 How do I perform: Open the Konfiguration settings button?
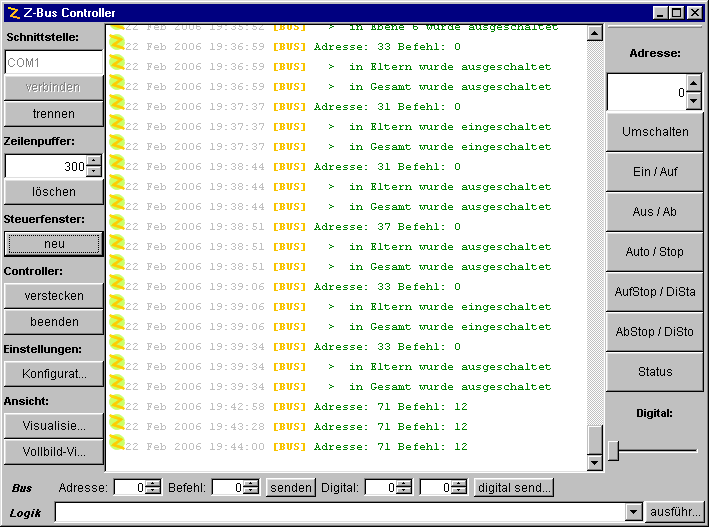[x=54, y=374]
